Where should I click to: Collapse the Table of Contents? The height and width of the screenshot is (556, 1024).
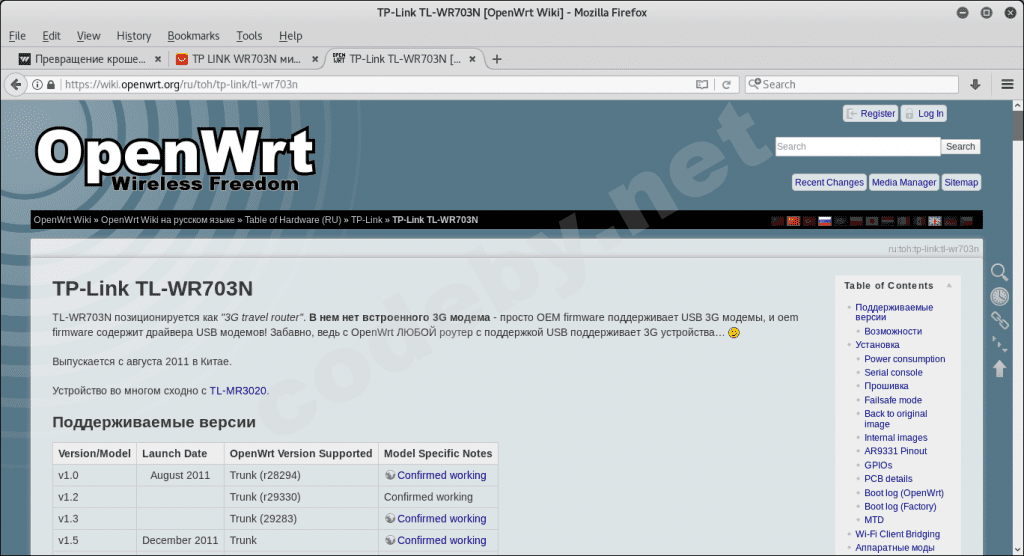(949, 286)
